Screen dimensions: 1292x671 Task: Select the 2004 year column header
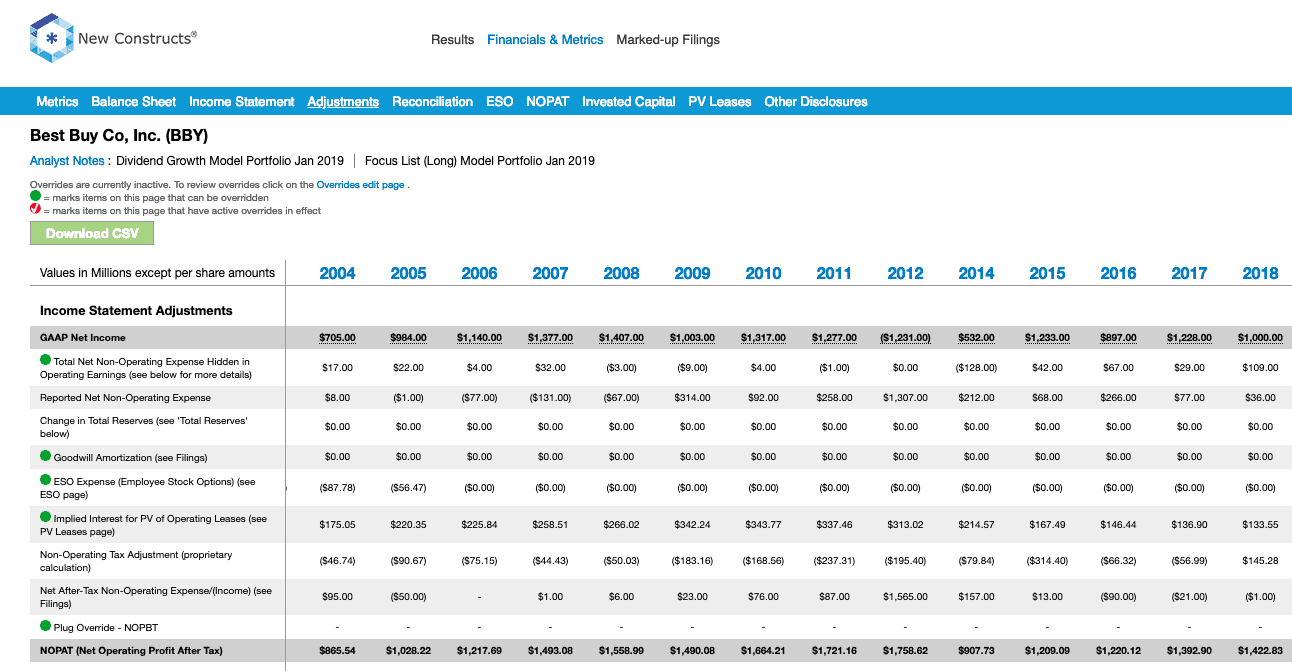click(337, 273)
